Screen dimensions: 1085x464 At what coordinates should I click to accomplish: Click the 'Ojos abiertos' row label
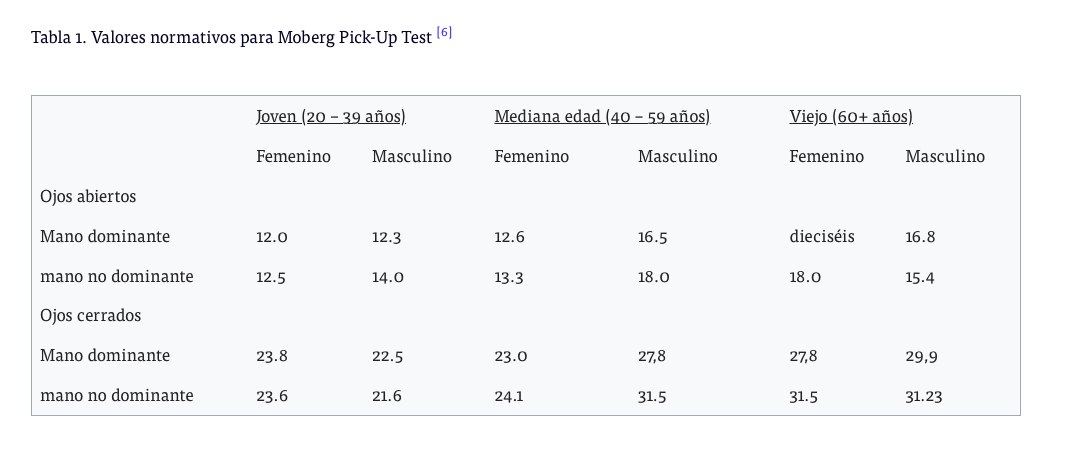point(88,196)
